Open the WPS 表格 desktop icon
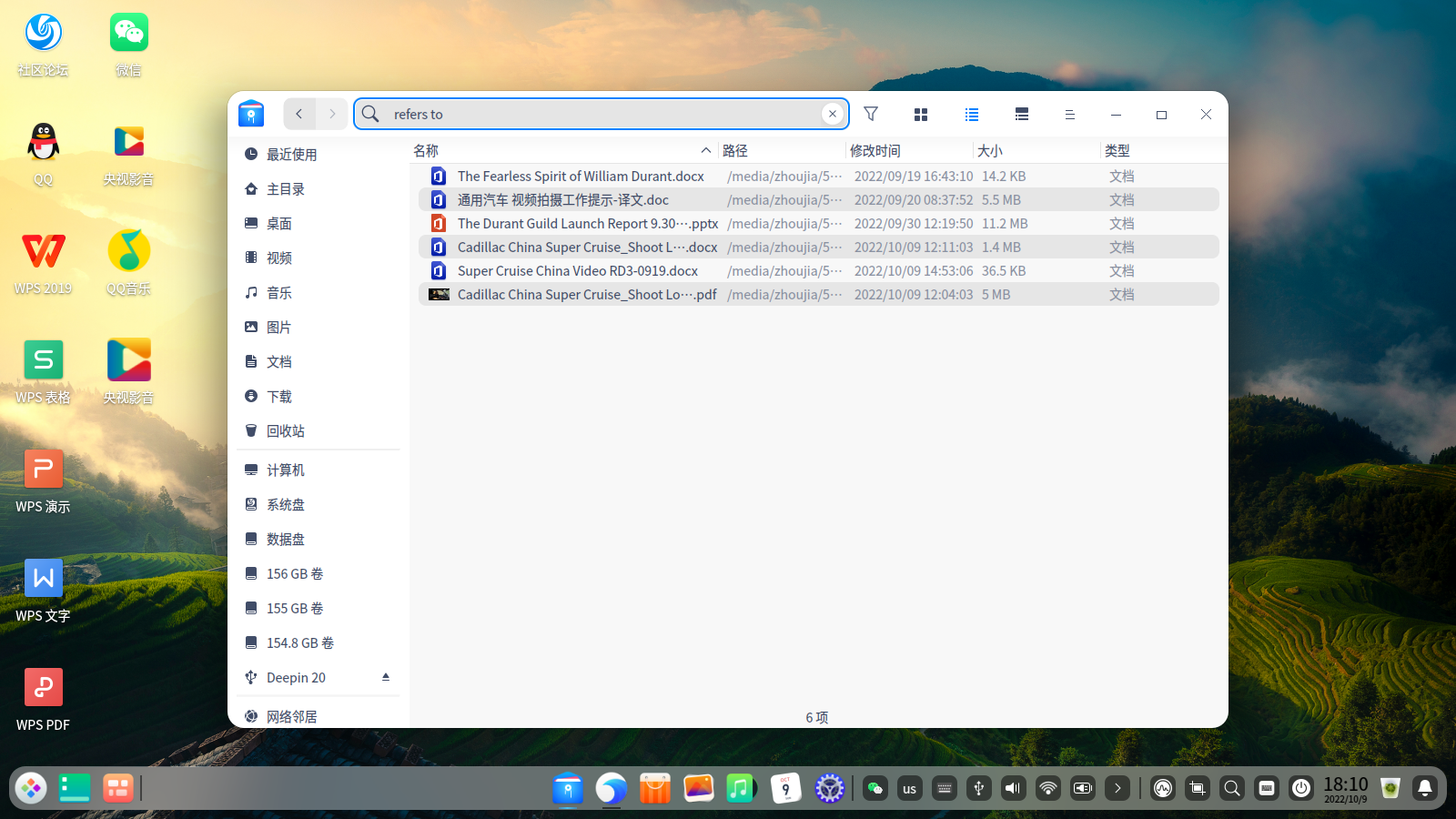 pyautogui.click(x=43, y=373)
